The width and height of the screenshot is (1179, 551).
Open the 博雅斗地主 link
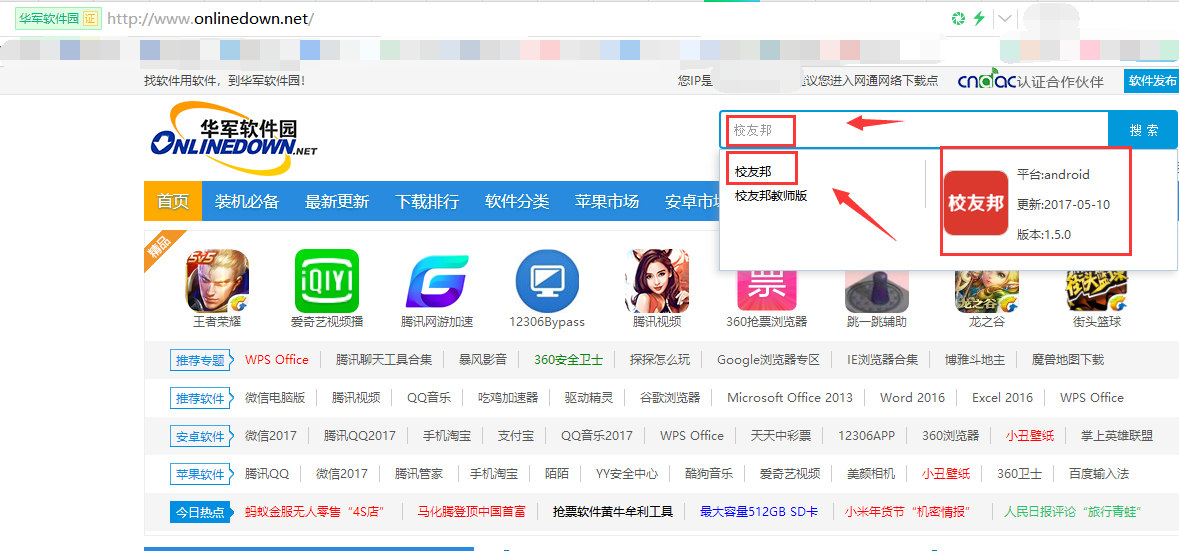(974, 359)
